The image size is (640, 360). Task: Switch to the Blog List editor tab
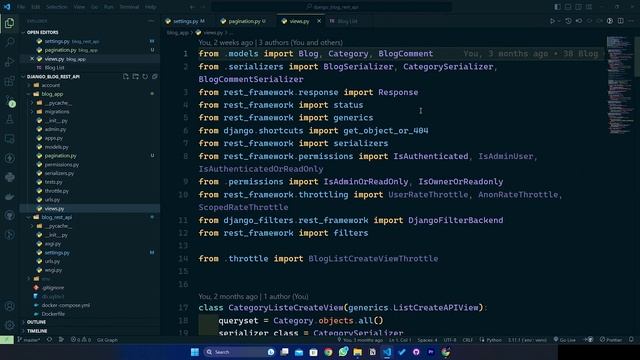coord(348,21)
